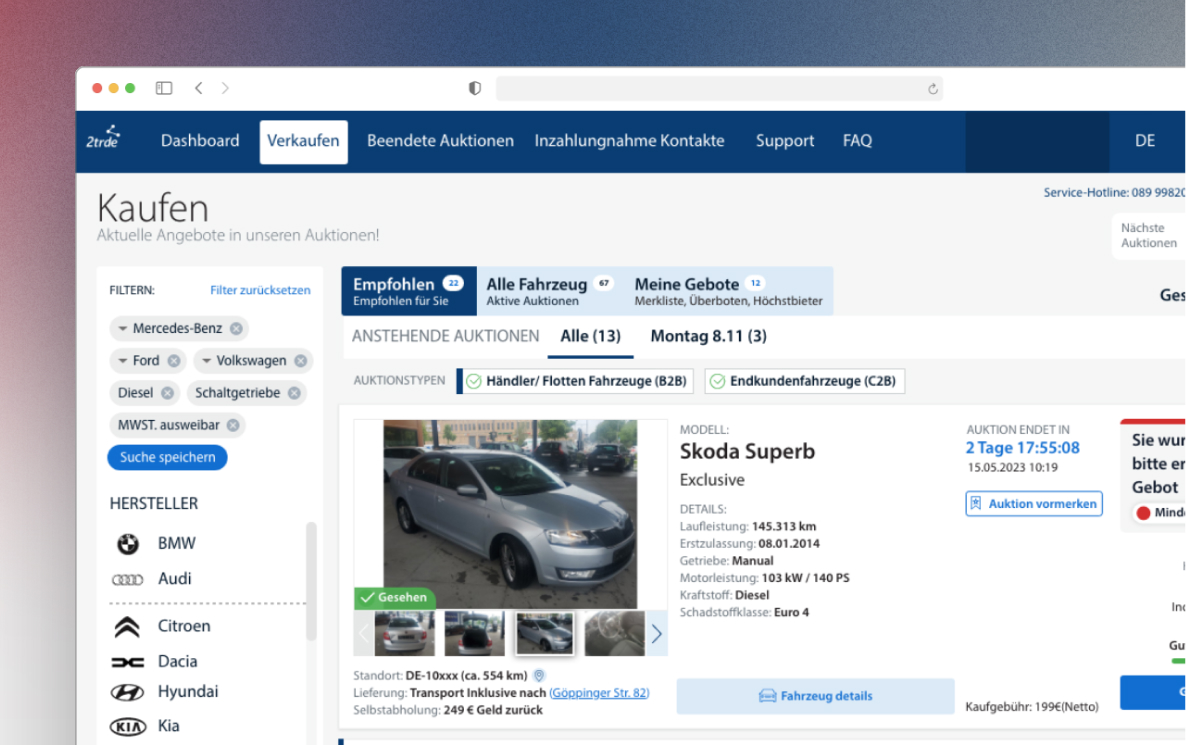Screen dimensions: 1186x745
Task: Click the location pin icon near Standort
Action: point(539,676)
